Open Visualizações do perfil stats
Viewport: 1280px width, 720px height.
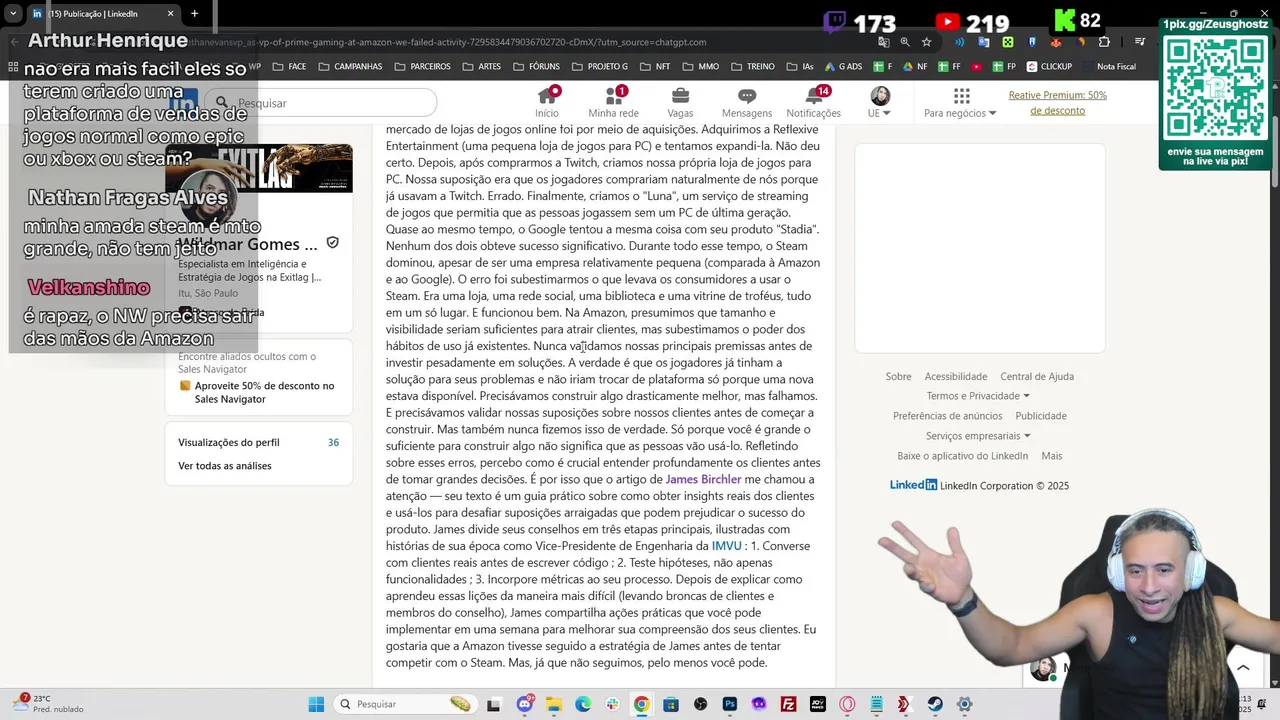(258, 442)
